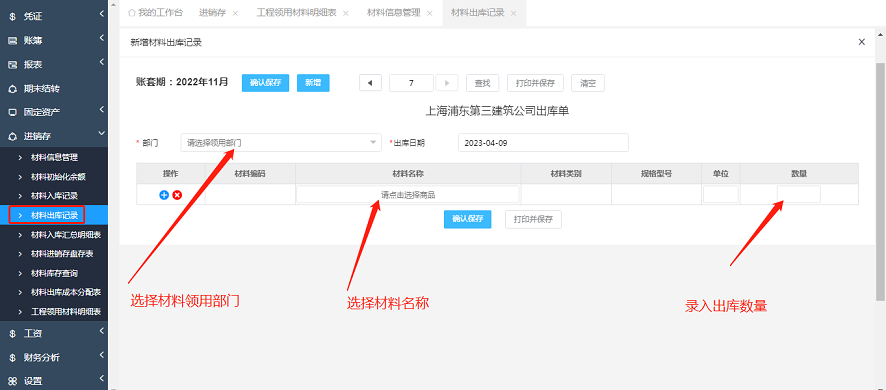Expand the 财务分析 menu chevron
Screen dimensions: 886x390
101,354
